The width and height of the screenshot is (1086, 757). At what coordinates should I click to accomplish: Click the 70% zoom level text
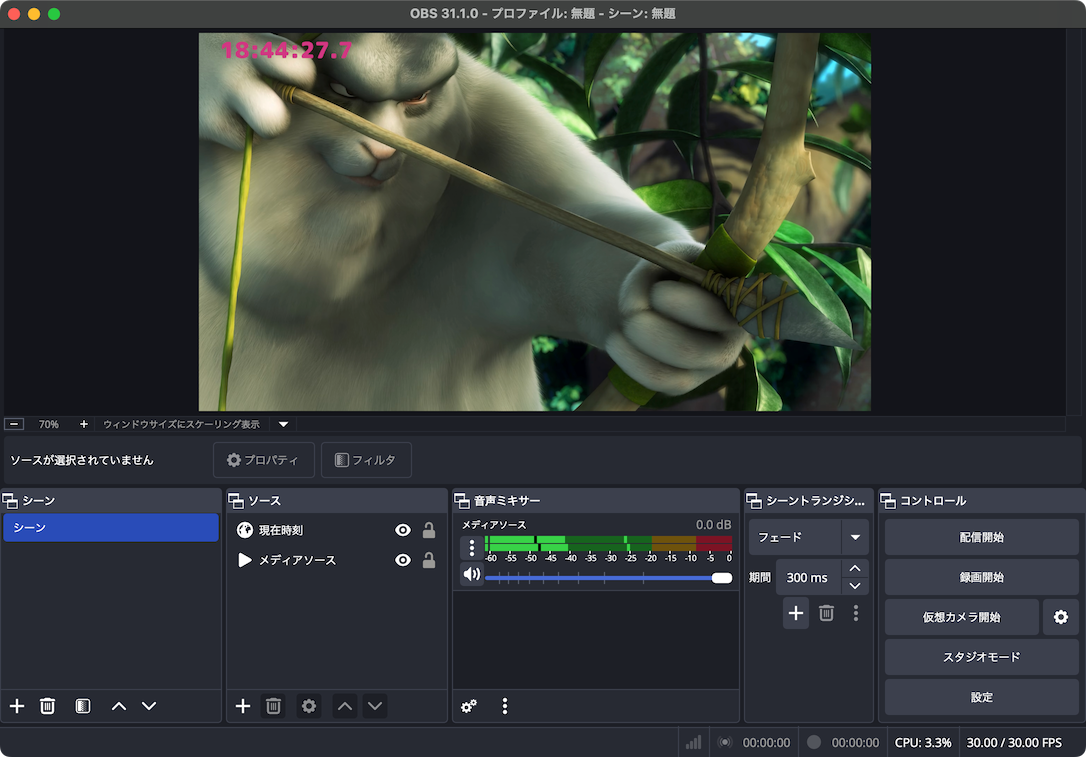click(48, 424)
